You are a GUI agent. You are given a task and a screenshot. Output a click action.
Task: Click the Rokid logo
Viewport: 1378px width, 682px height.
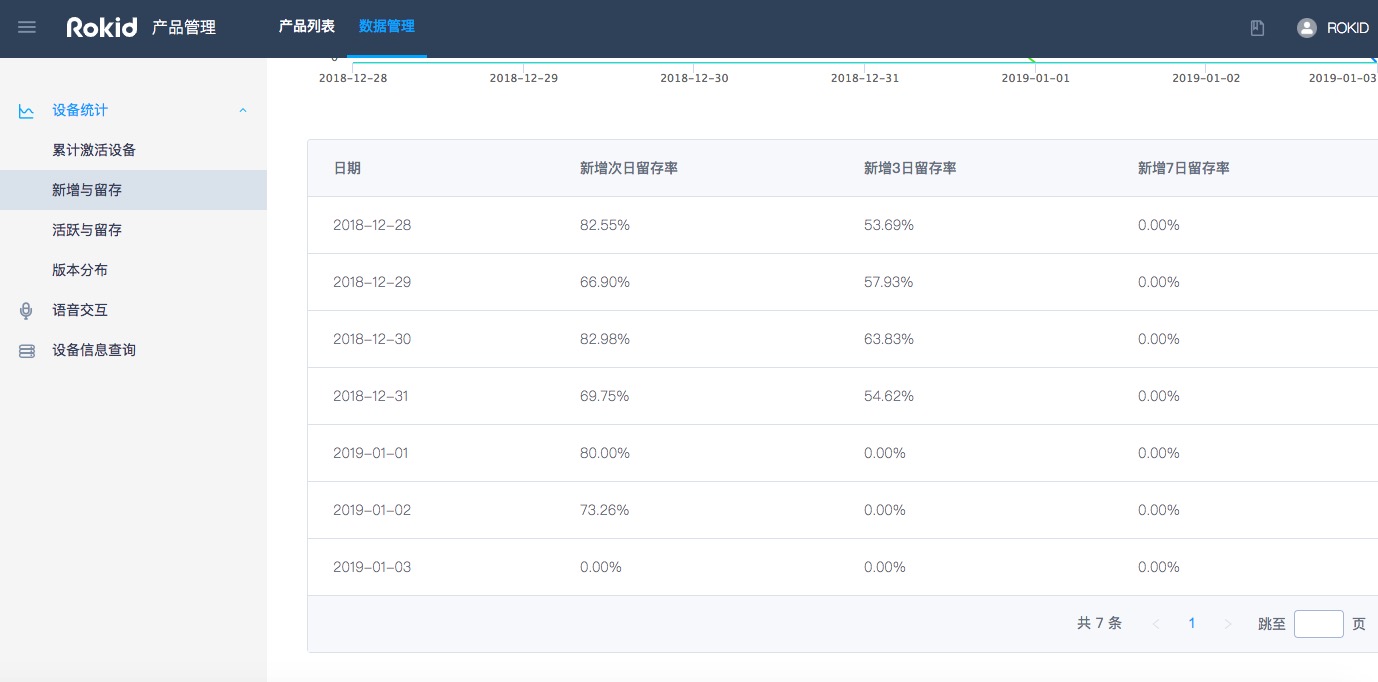(x=101, y=28)
